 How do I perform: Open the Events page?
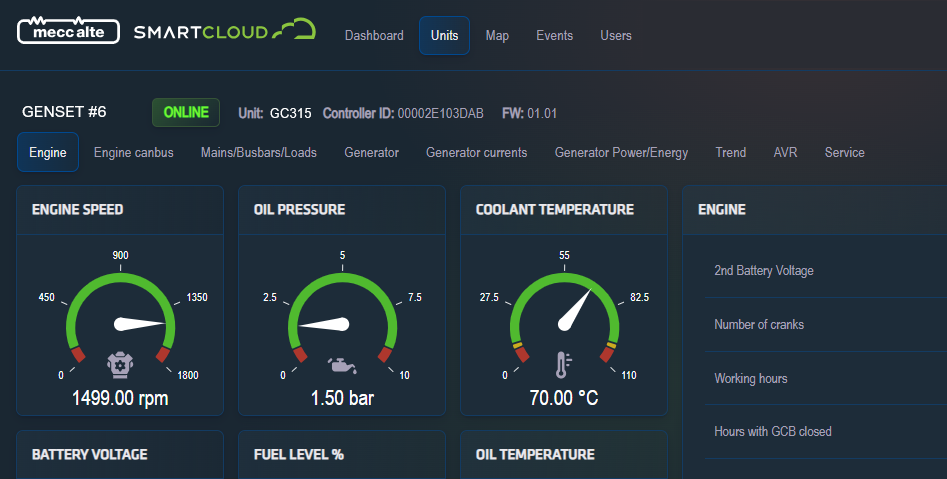coord(554,36)
